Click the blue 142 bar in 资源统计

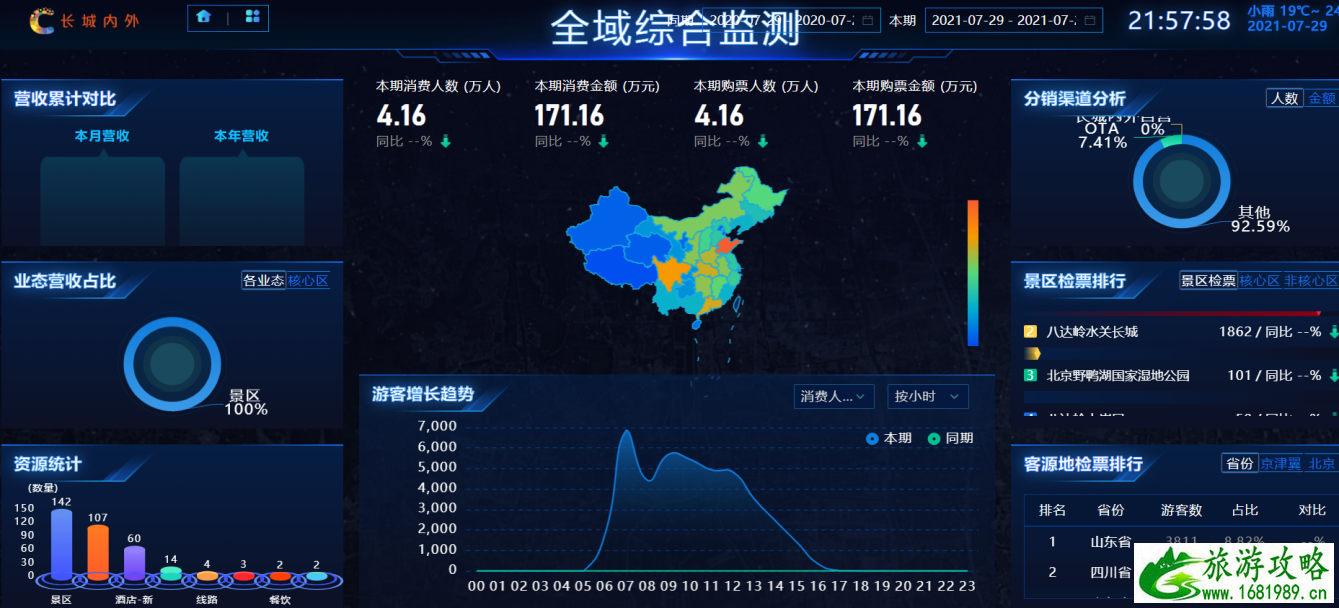coord(62,543)
